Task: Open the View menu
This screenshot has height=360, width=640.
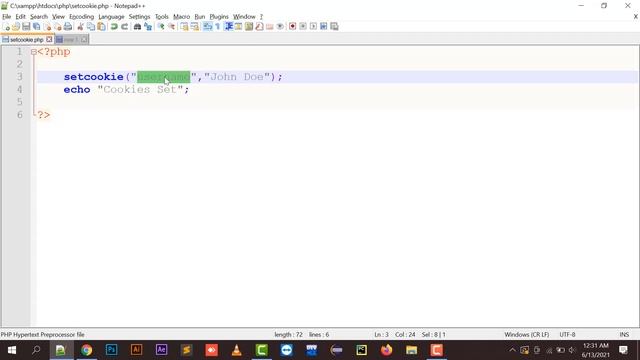Action: [58, 17]
